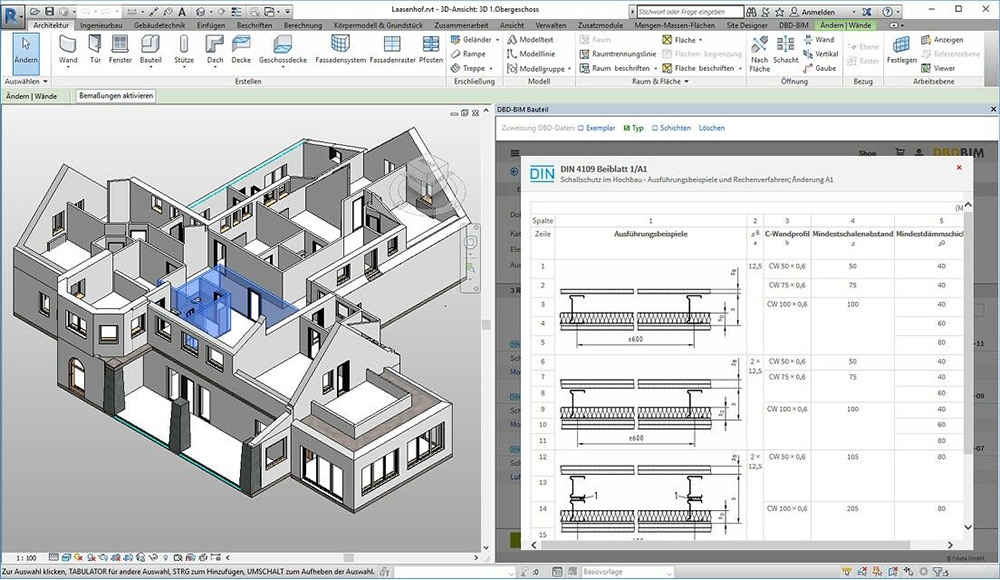Open the work plane Viewer
Screen dimensions: 1000x580
[938, 68]
